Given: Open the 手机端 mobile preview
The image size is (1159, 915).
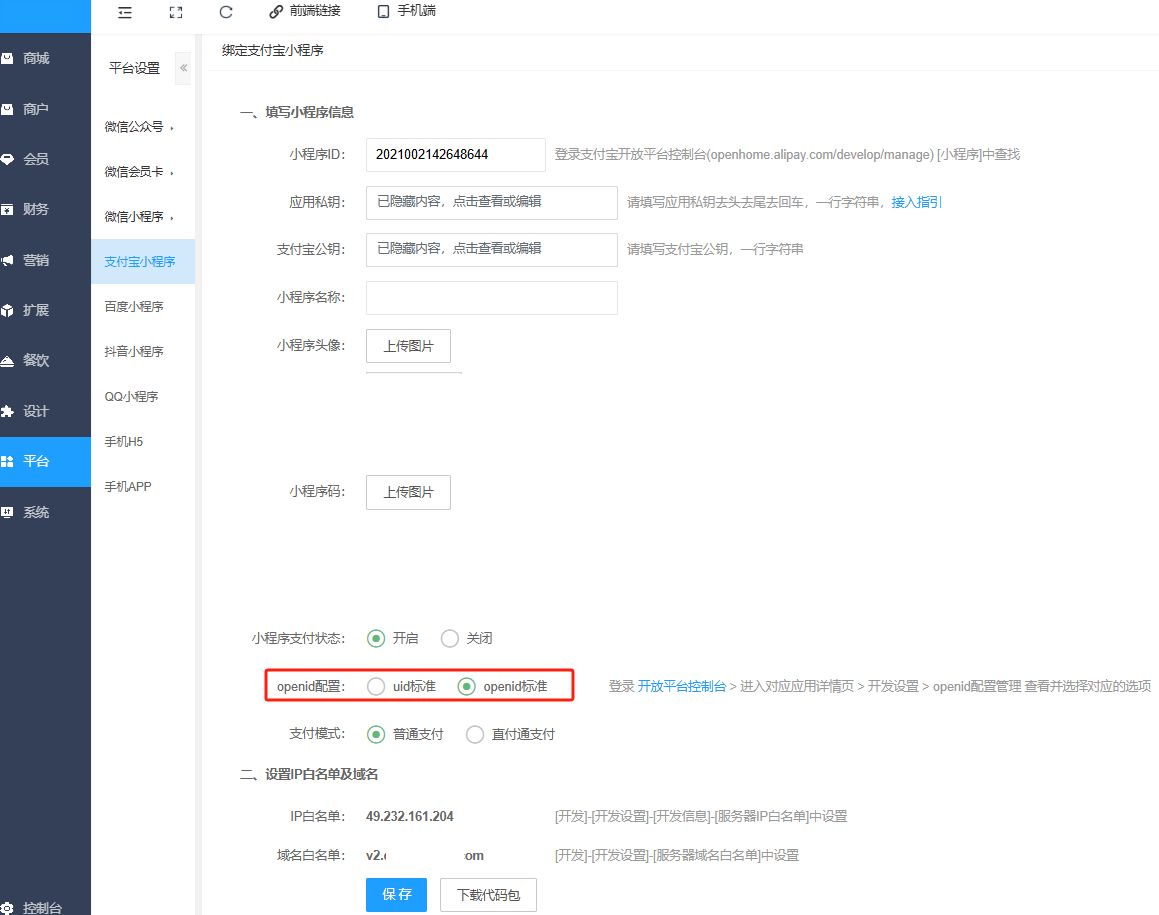Looking at the screenshot, I should tap(406, 11).
